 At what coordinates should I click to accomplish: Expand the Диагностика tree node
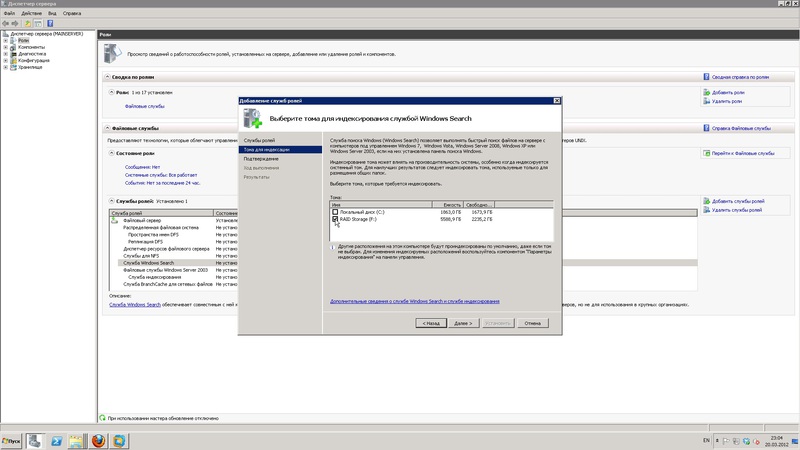[x=6, y=54]
